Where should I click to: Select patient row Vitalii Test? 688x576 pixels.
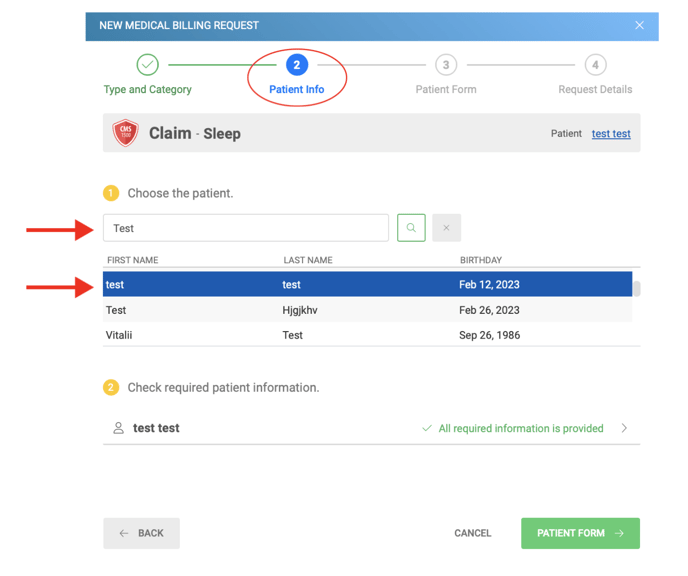click(367, 335)
